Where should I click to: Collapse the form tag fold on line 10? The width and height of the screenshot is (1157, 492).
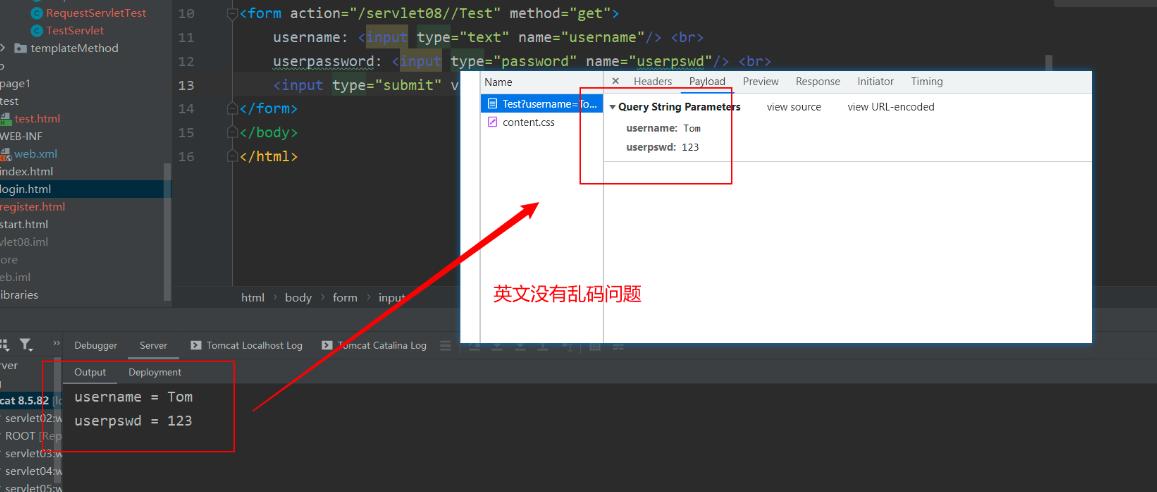pos(233,13)
